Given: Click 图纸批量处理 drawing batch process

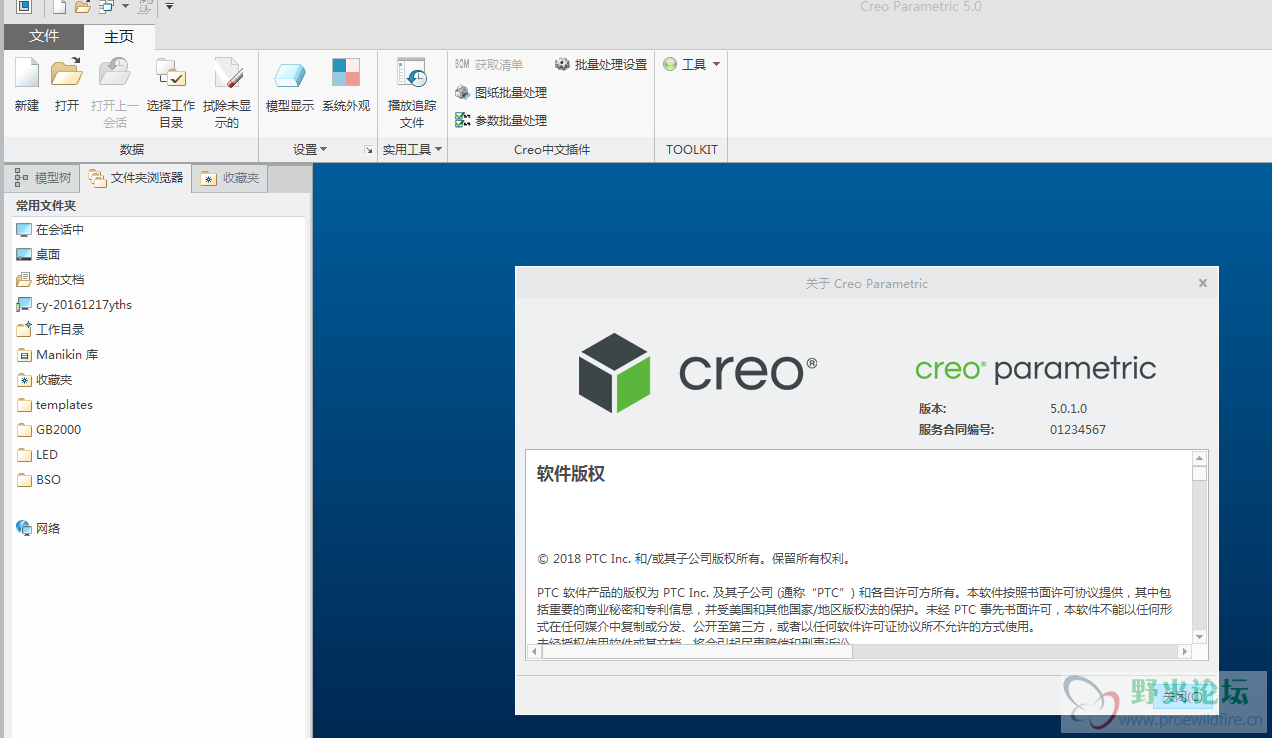Looking at the screenshot, I should (501, 92).
